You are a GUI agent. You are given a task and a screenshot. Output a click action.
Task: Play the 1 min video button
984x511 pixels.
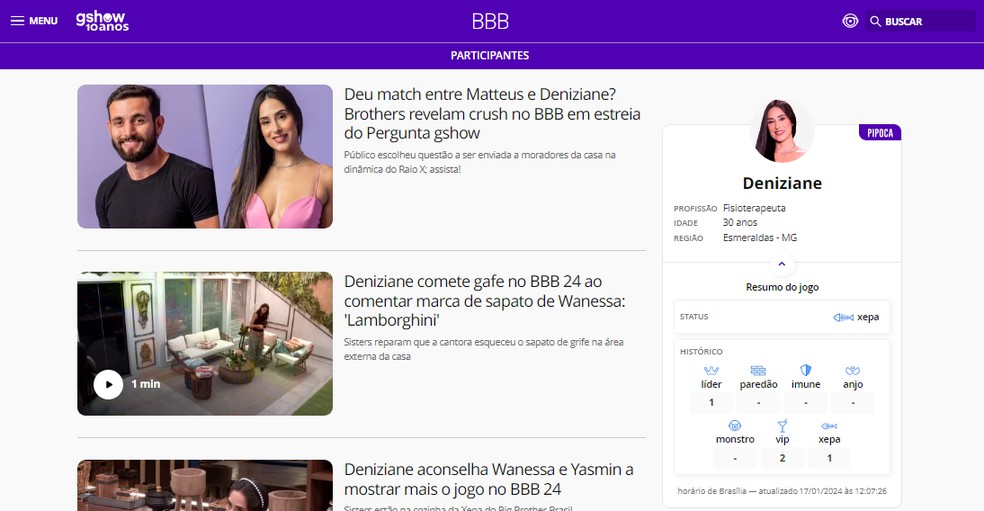(x=109, y=384)
